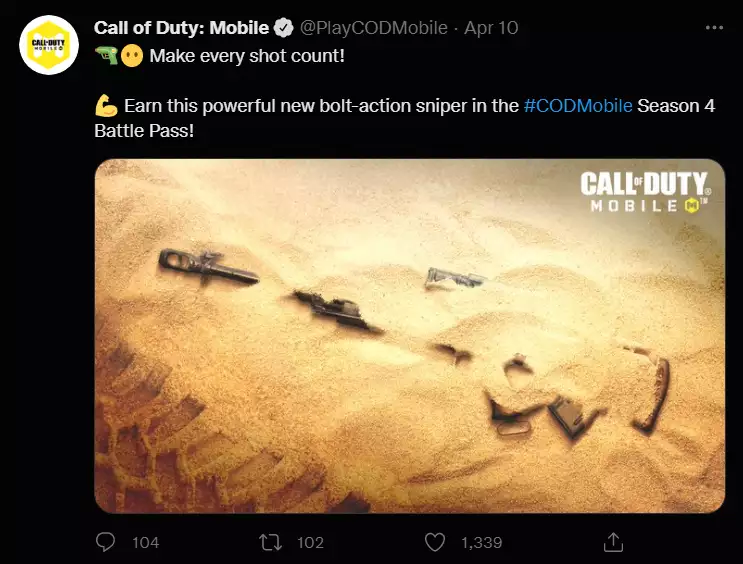Click the flexed bicep emoji
This screenshot has height=564, width=743.
(105, 106)
